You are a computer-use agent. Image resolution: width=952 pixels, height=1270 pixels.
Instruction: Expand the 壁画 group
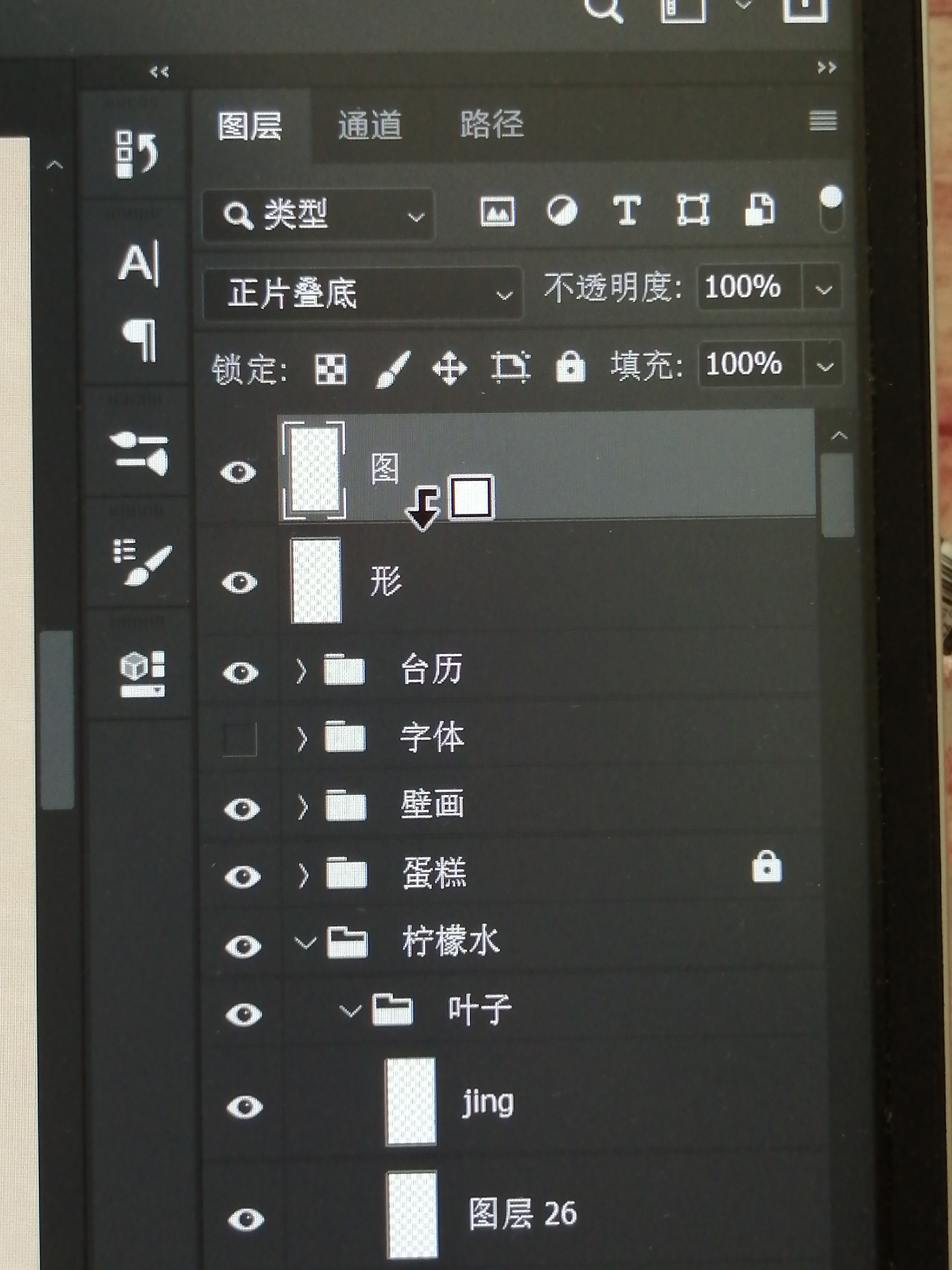303,807
